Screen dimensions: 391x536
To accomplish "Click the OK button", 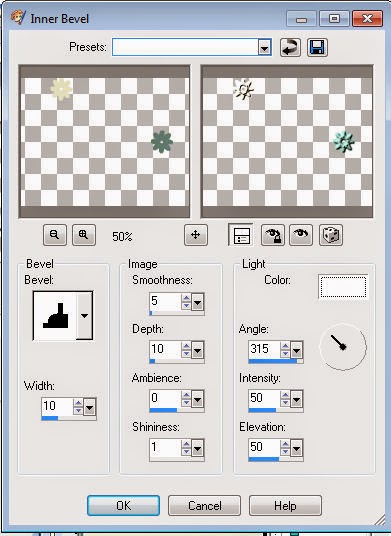I will point(123,505).
